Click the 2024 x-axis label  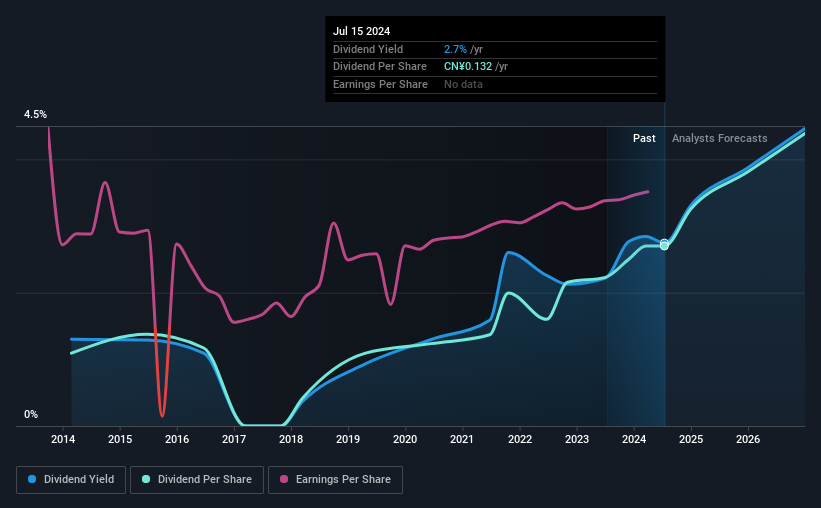(x=634, y=439)
